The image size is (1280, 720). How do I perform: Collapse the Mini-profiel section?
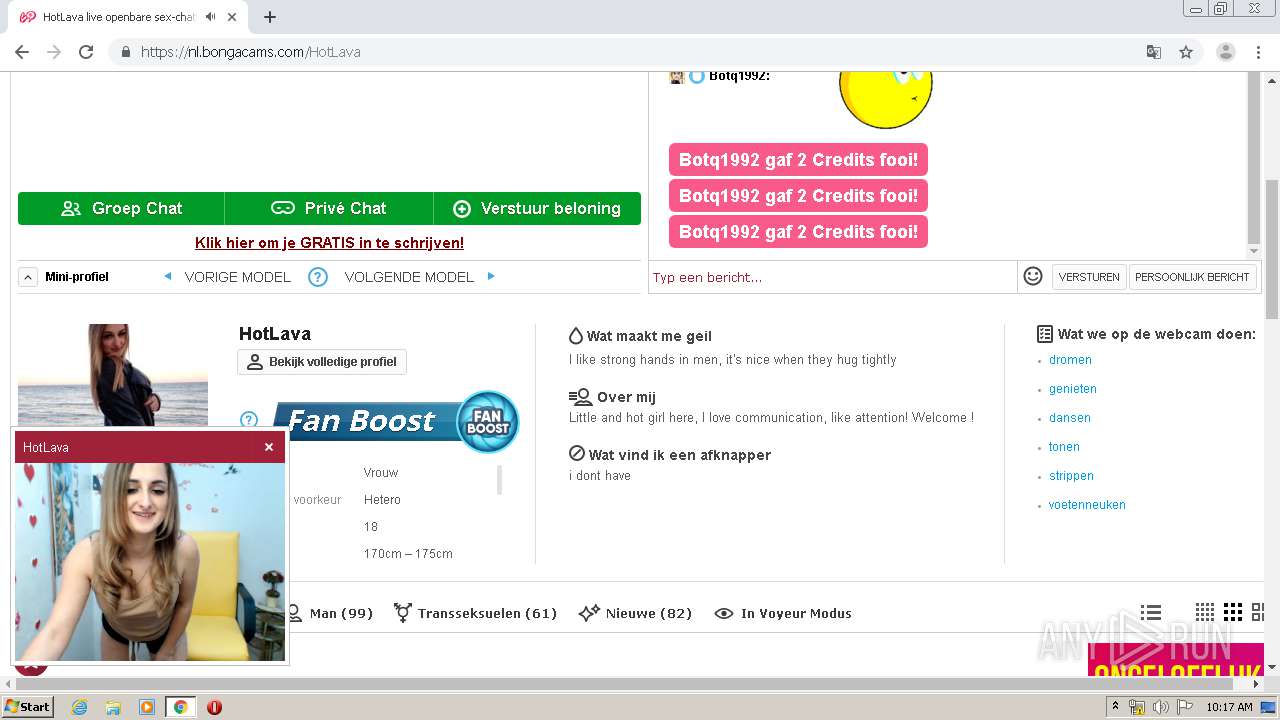(x=29, y=277)
